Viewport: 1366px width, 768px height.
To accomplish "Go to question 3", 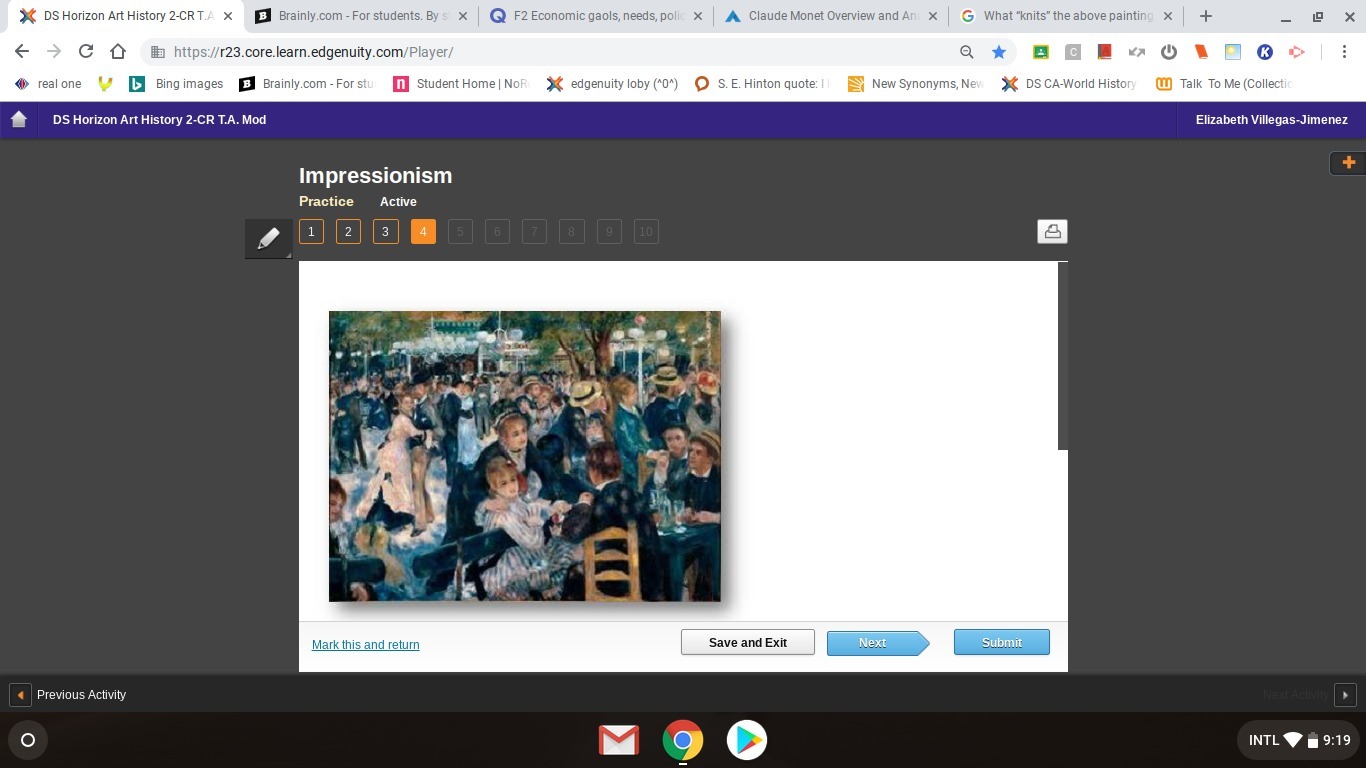I will 385,232.
